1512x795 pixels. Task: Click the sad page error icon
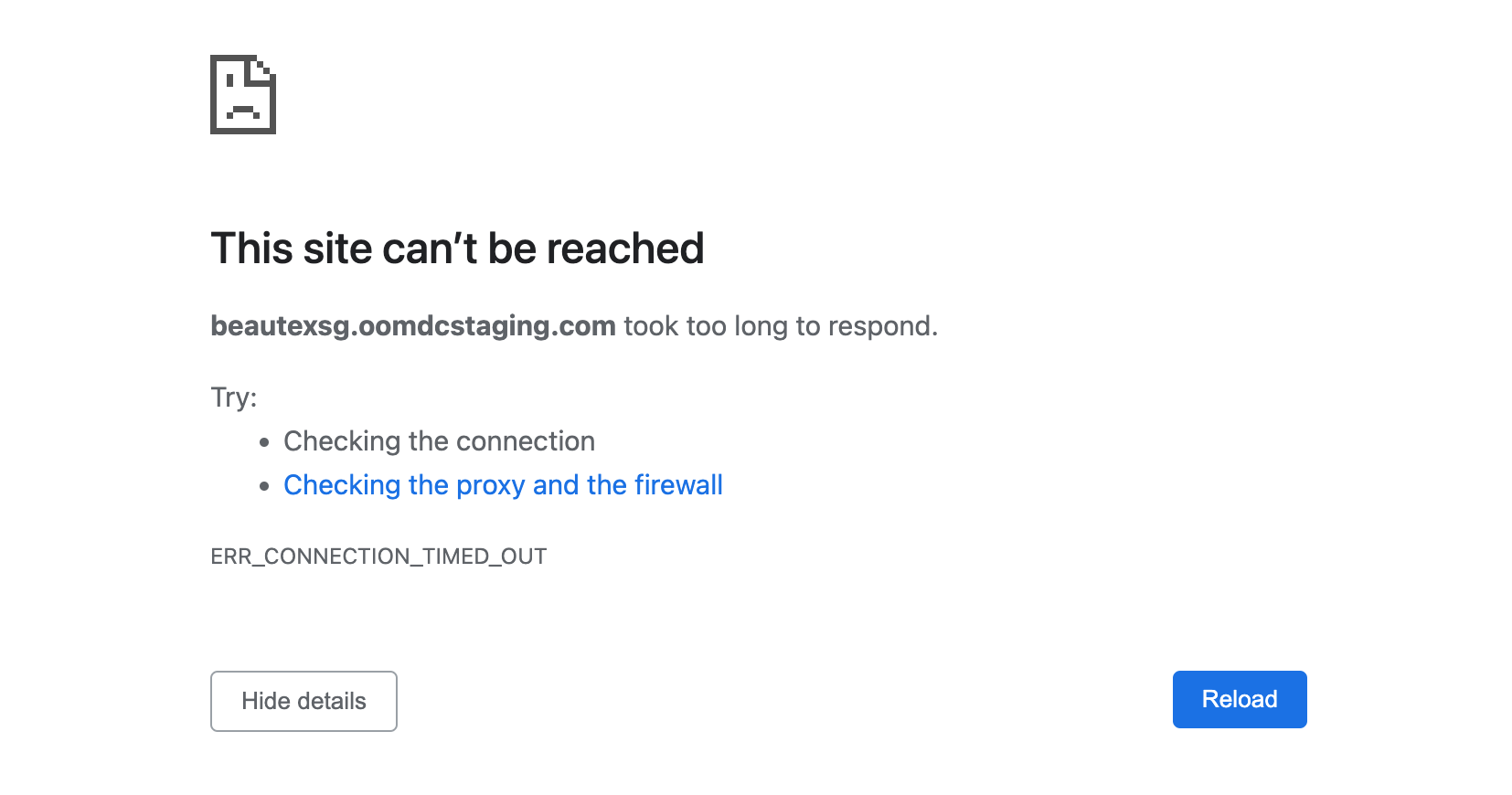[242, 94]
